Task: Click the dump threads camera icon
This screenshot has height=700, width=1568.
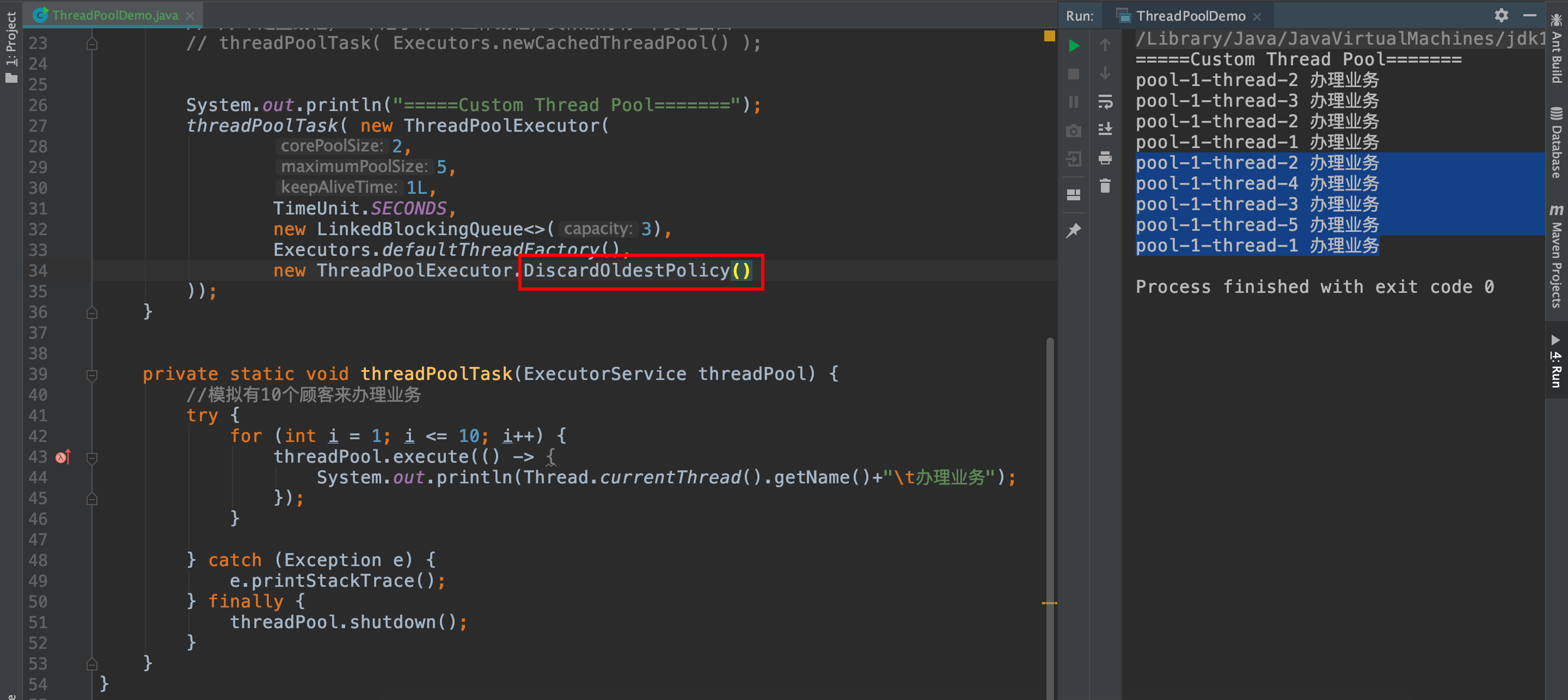Action: click(1074, 131)
